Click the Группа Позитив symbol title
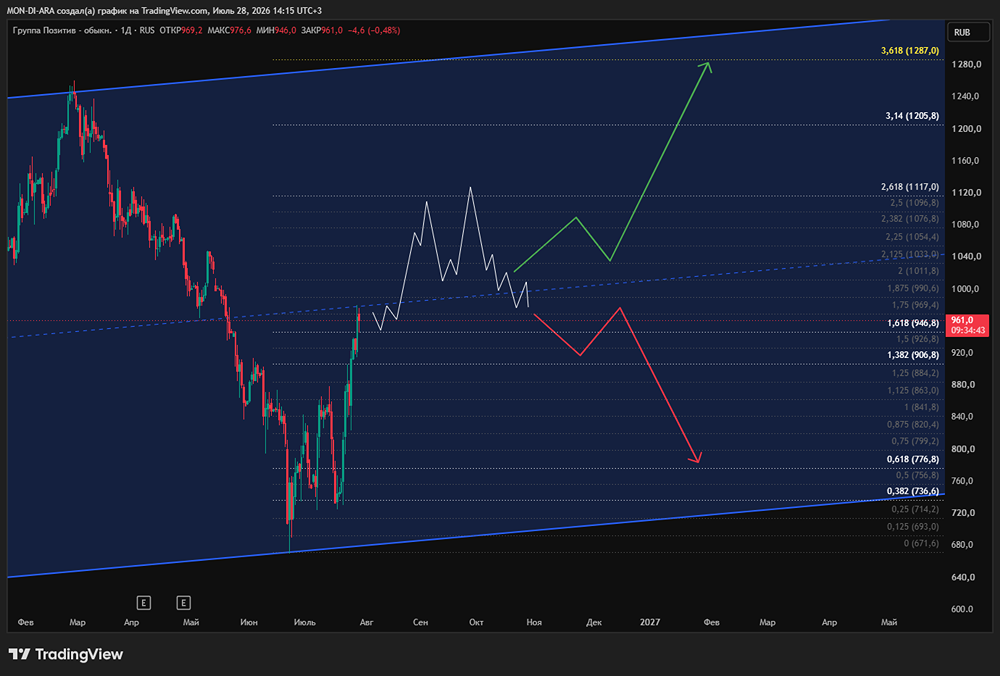 (62, 30)
